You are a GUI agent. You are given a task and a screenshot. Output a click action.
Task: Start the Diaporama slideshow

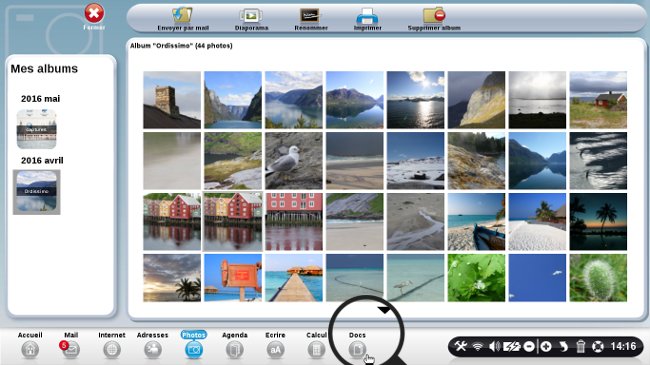[251, 16]
